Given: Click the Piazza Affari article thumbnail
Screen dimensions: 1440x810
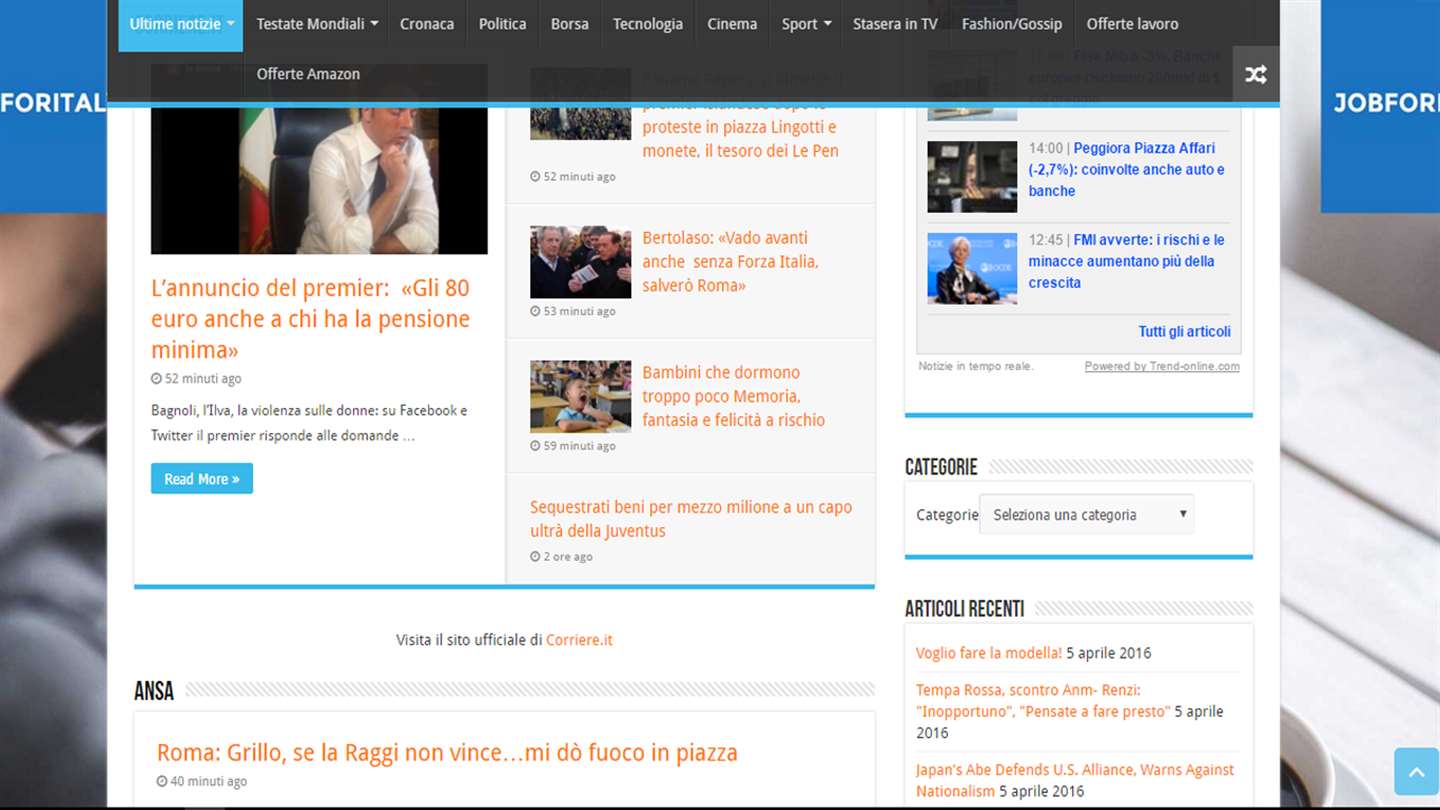Looking at the screenshot, I should point(972,177).
